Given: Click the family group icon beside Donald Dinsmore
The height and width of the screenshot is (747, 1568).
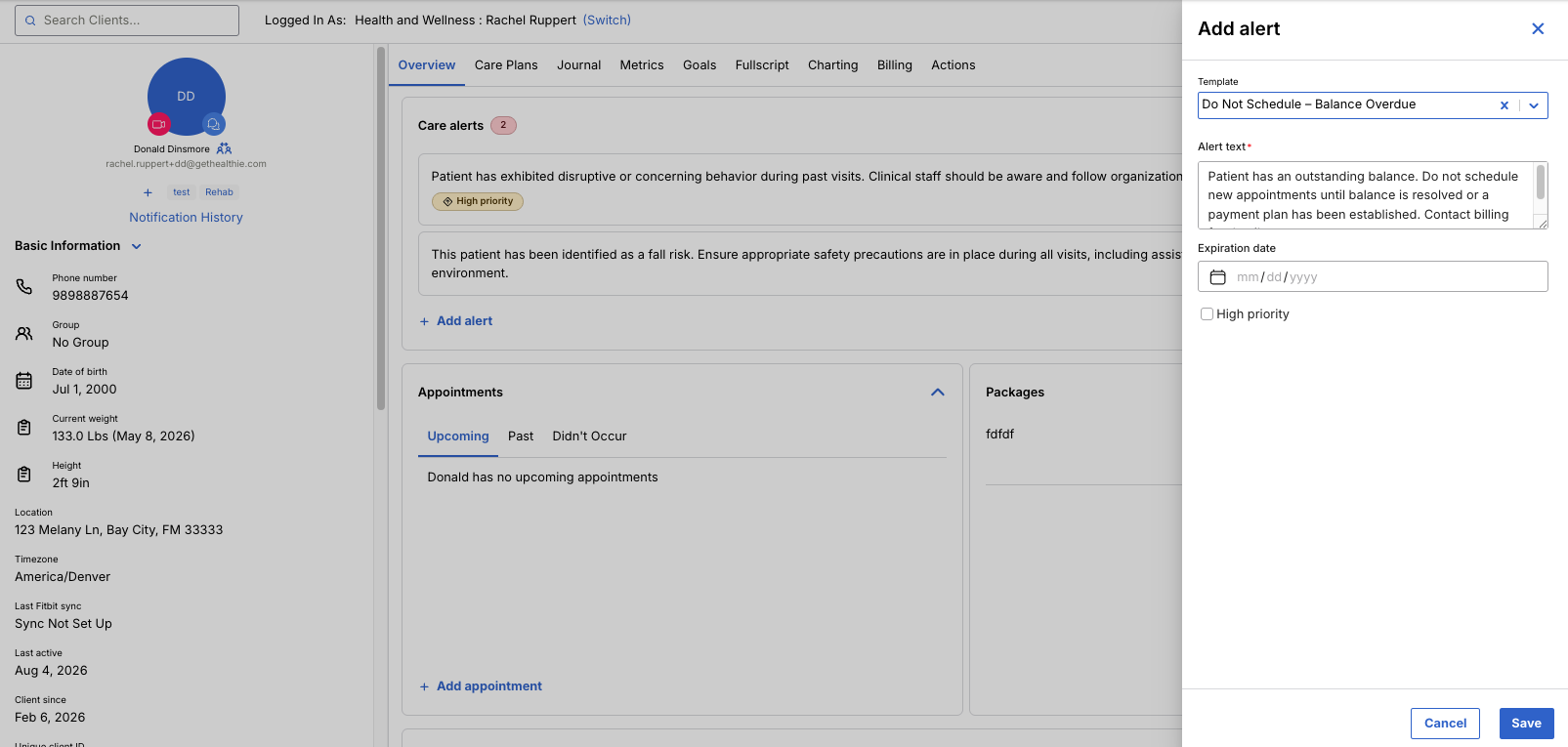Looking at the screenshot, I should pyautogui.click(x=224, y=148).
